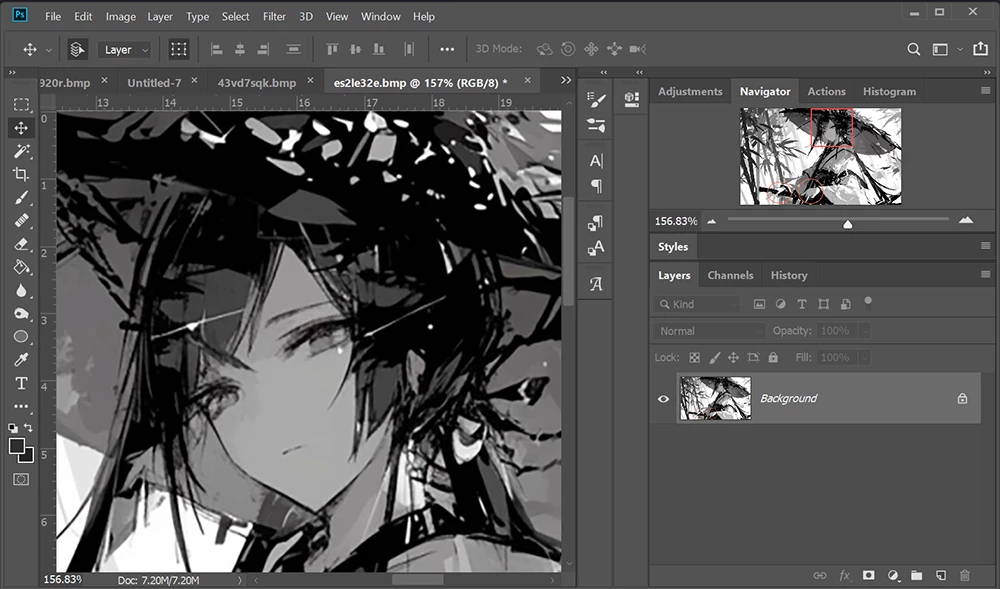
Task: Open the workspace switcher dropdown
Action: coord(947,49)
